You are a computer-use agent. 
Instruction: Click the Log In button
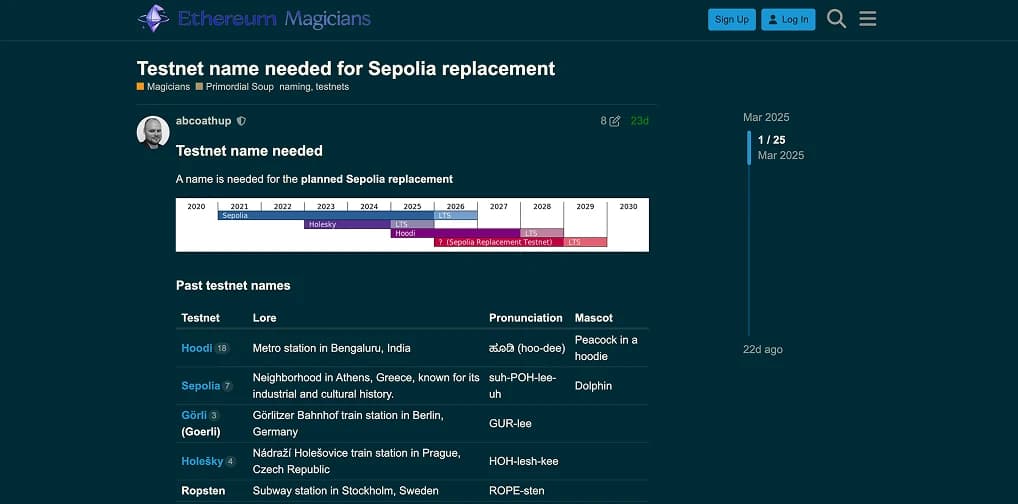[788, 19]
